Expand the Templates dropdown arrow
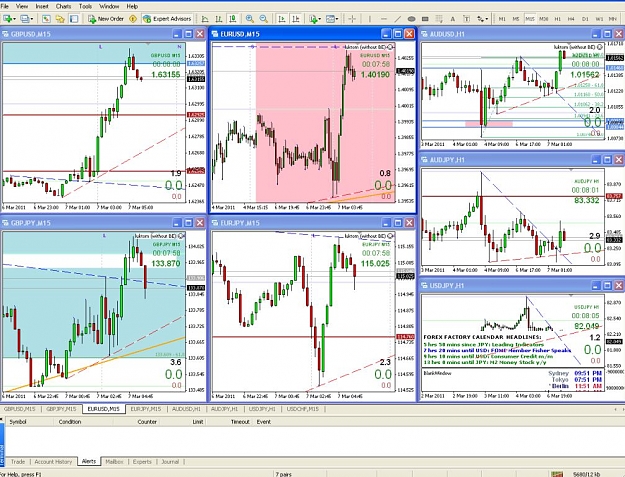The image size is (625, 477). pos(337,19)
